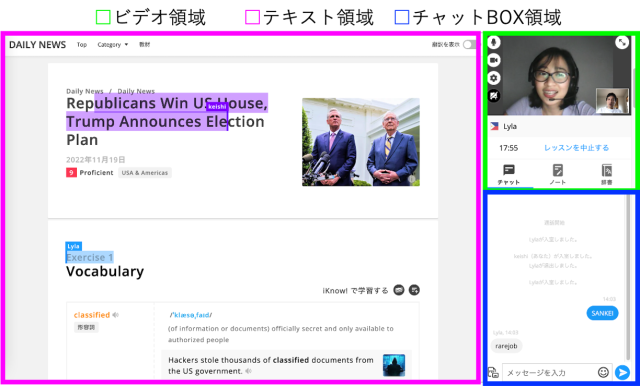The height and width of the screenshot is (387, 640).
Task: Toggle the translation display switch
Action: coord(469,44)
